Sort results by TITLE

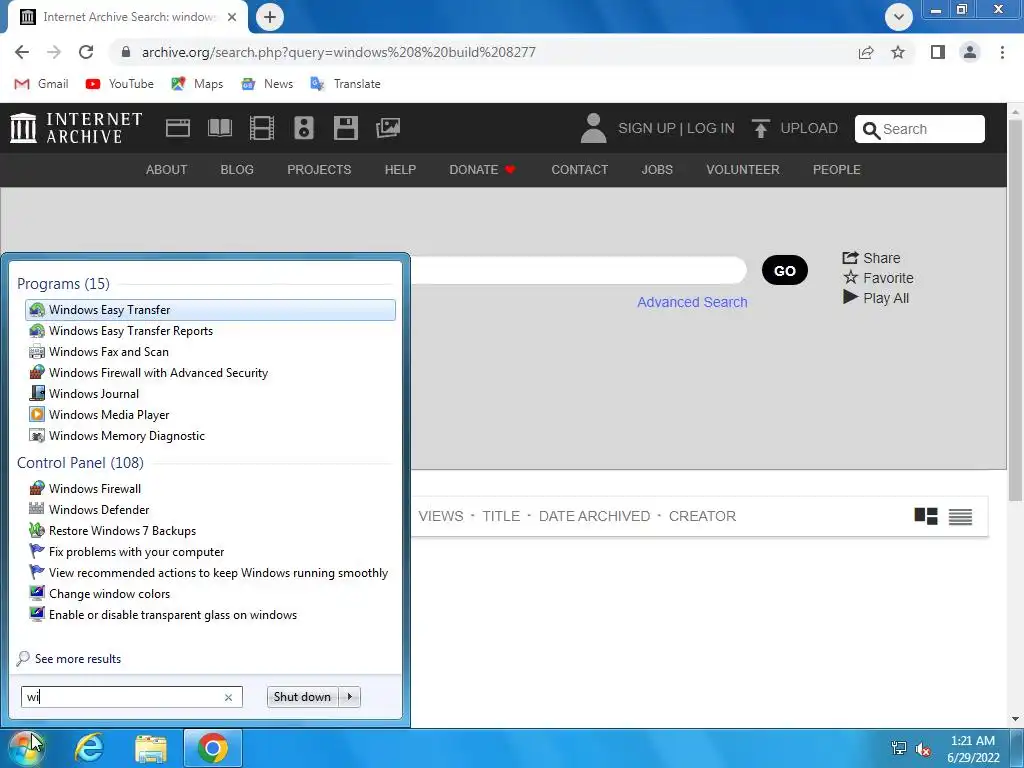pyautogui.click(x=501, y=516)
